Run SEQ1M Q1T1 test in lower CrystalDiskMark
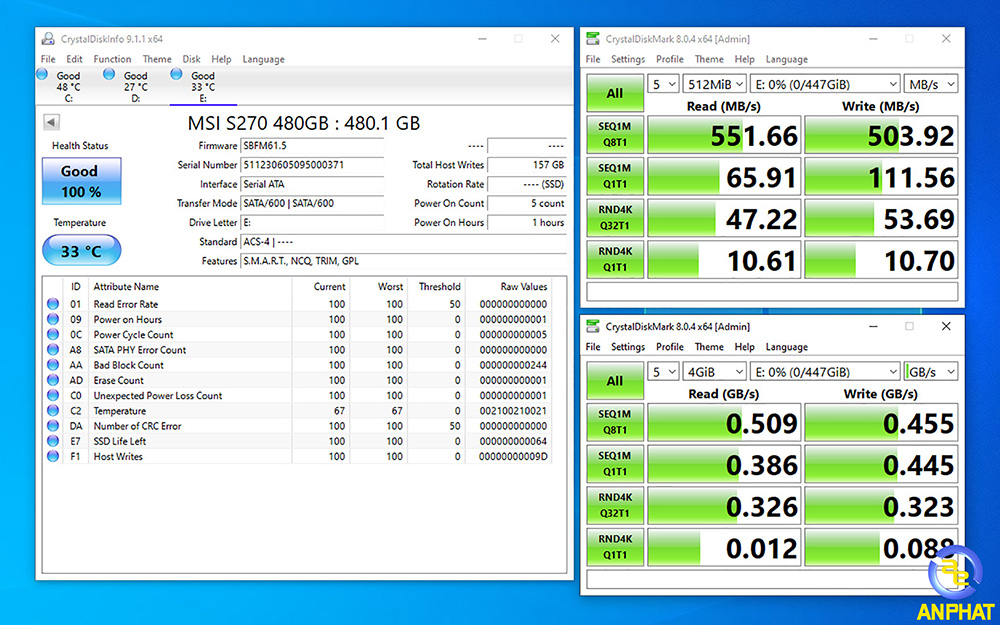 (x=615, y=464)
